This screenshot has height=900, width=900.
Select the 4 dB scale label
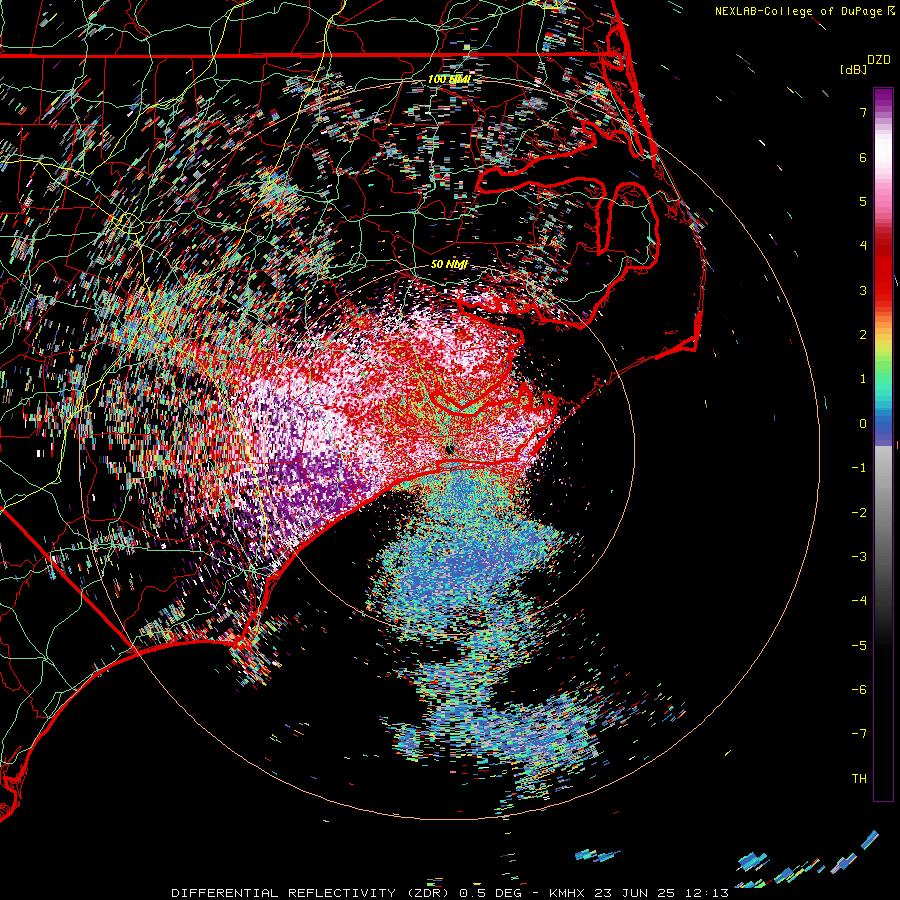(863, 246)
